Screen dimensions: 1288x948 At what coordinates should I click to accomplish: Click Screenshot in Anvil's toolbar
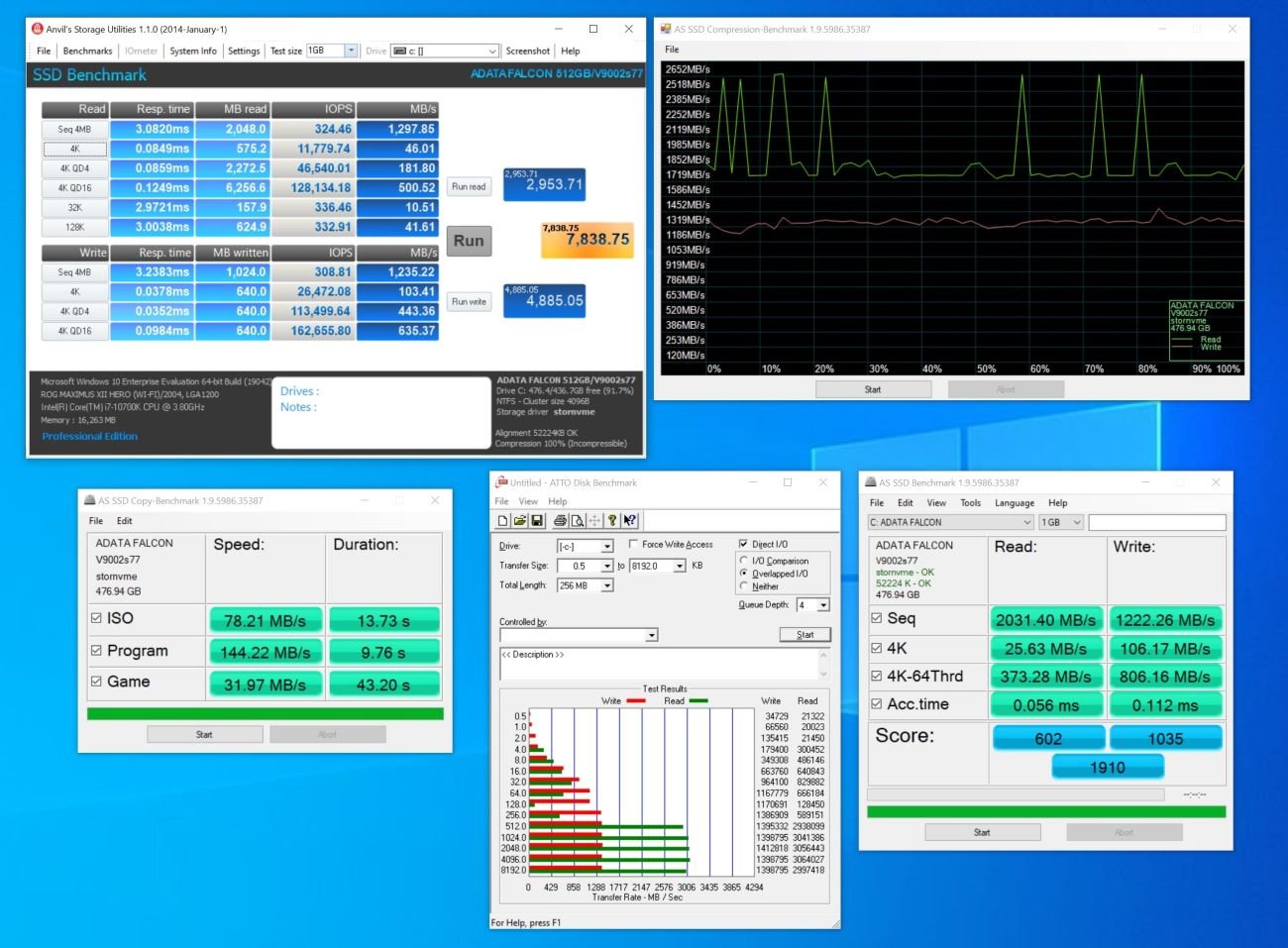point(528,51)
